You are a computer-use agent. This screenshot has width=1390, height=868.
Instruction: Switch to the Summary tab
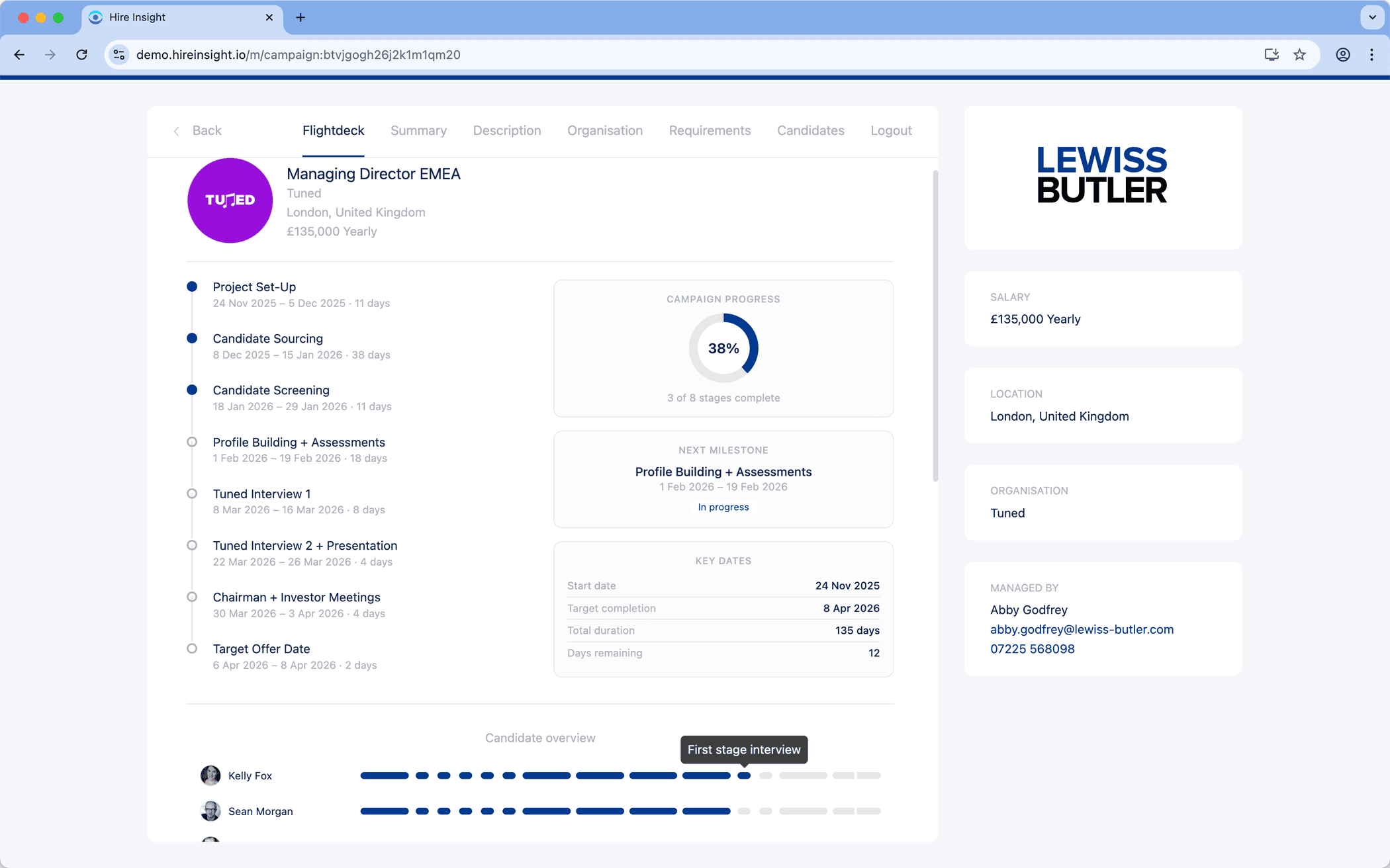pos(418,131)
